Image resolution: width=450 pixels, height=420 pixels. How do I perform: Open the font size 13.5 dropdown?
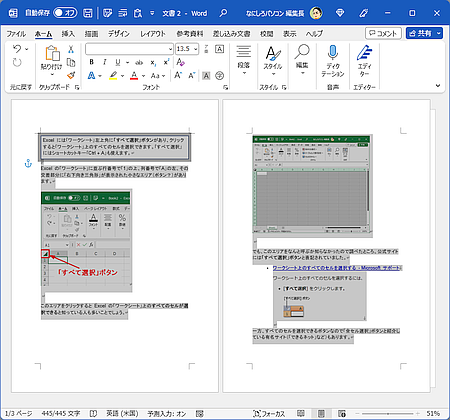click(196, 49)
